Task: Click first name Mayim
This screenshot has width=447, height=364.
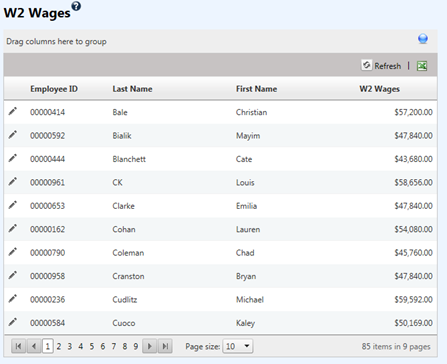Action: click(x=248, y=136)
